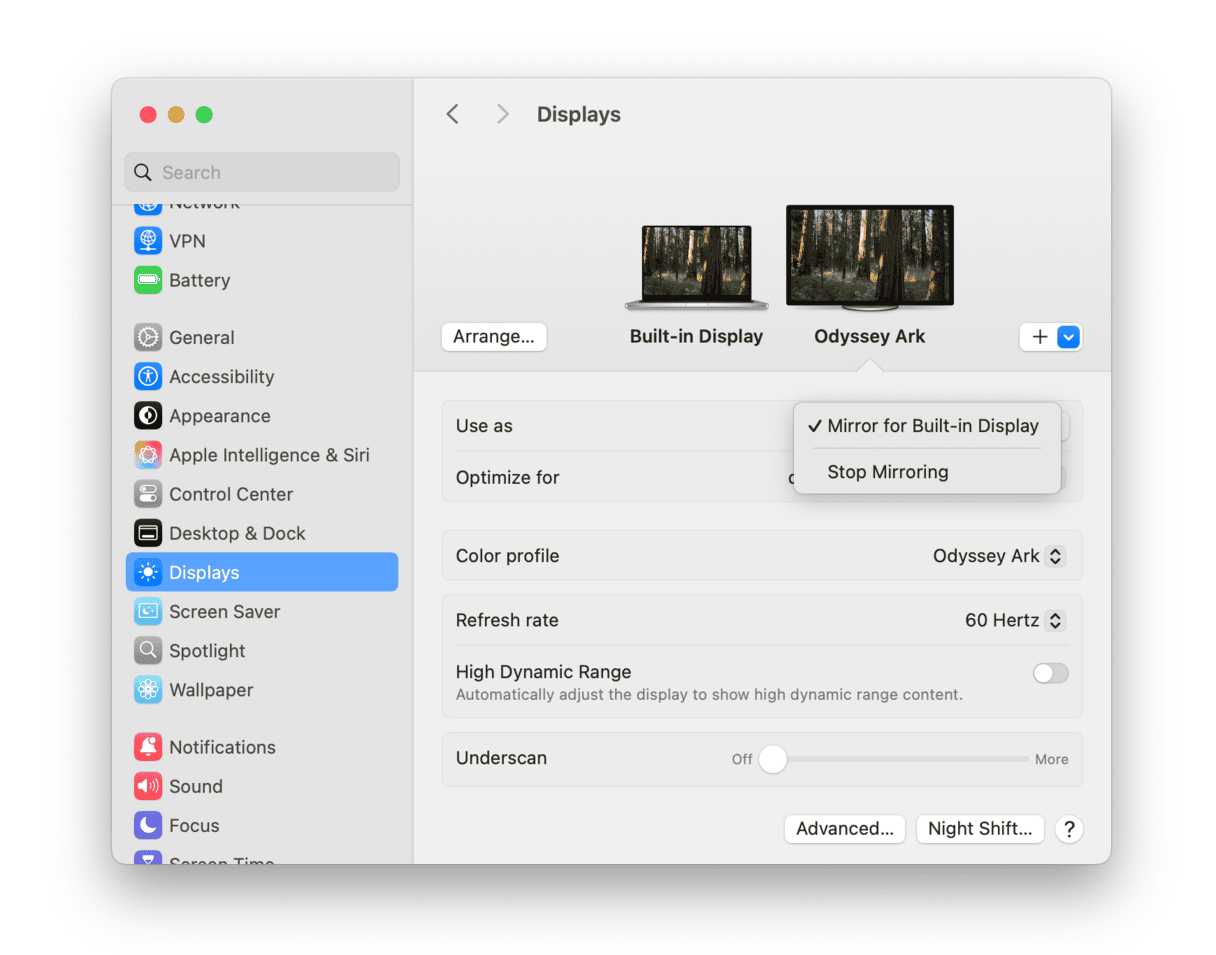The image size is (1216, 955).
Task: Click the green zoom window button
Action: pyautogui.click(x=204, y=114)
